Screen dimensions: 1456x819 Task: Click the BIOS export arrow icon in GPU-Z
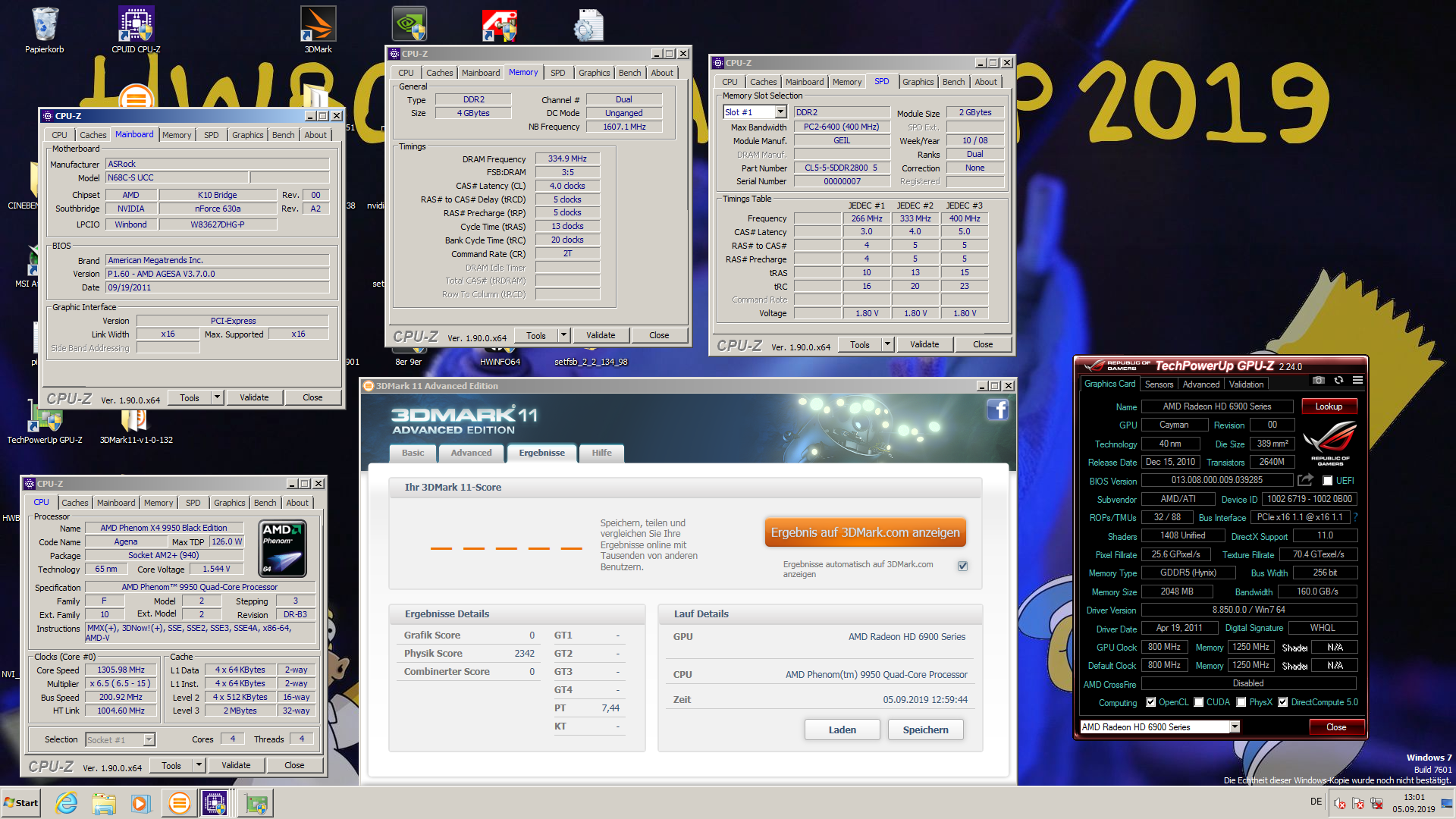coord(1305,480)
